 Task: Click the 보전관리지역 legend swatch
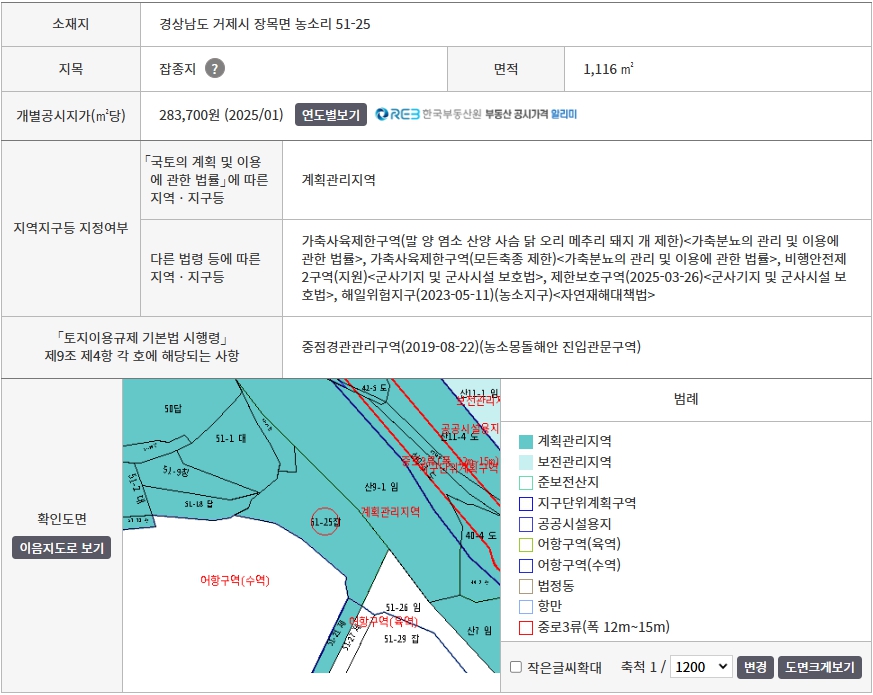pos(526,462)
